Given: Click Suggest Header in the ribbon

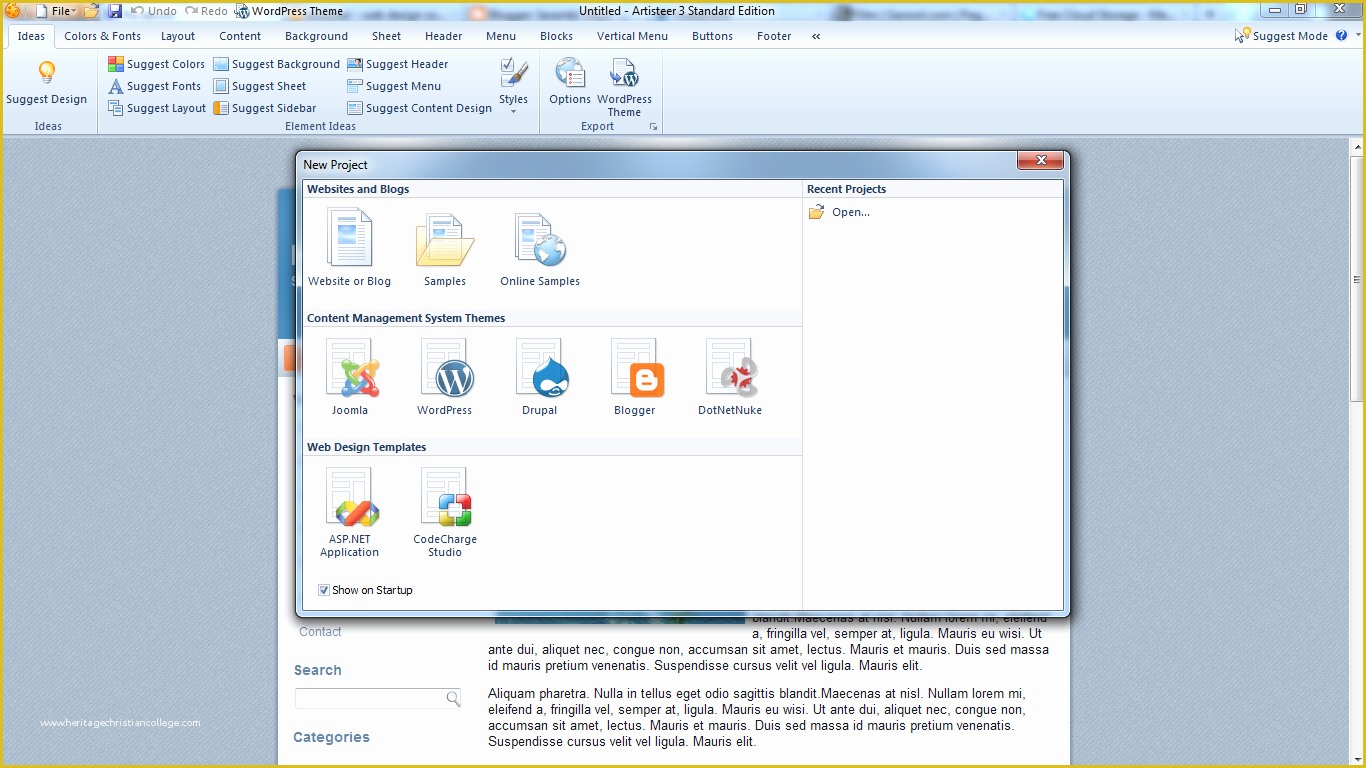Looking at the screenshot, I should [x=398, y=64].
